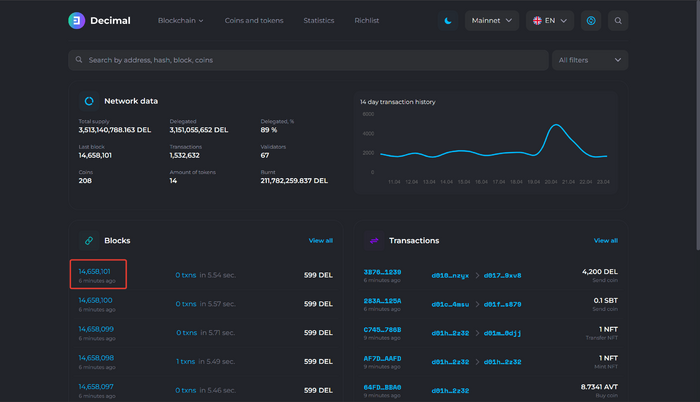
Task: Open recipient address d017...9xv8
Action: click(x=502, y=276)
